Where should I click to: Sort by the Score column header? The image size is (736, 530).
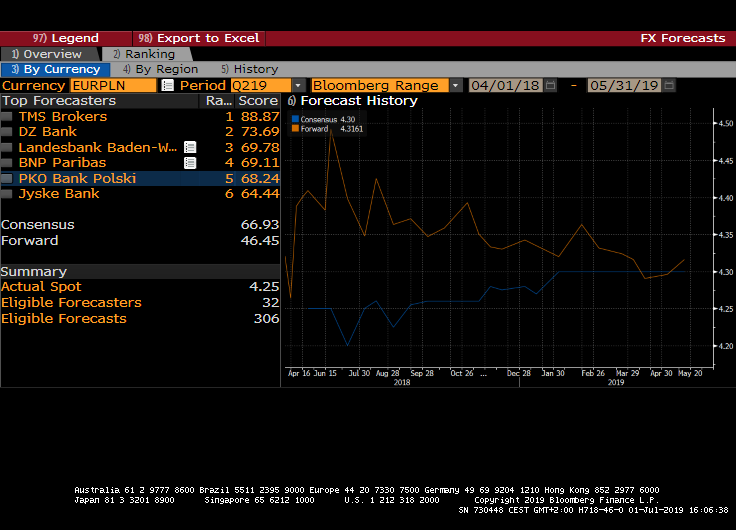point(258,101)
